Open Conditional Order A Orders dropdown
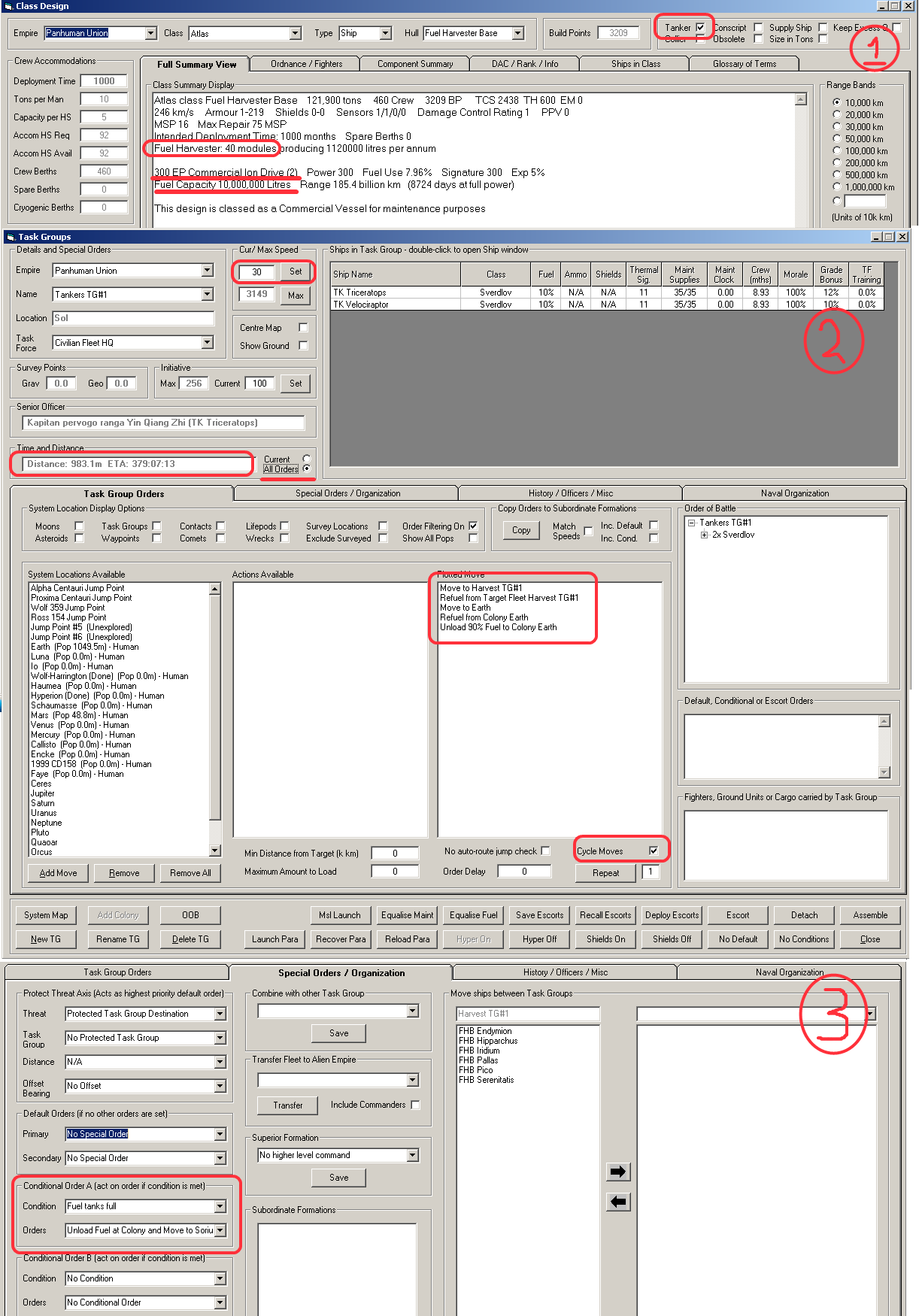Viewport: 919px width, 1316px height. coord(220,1230)
